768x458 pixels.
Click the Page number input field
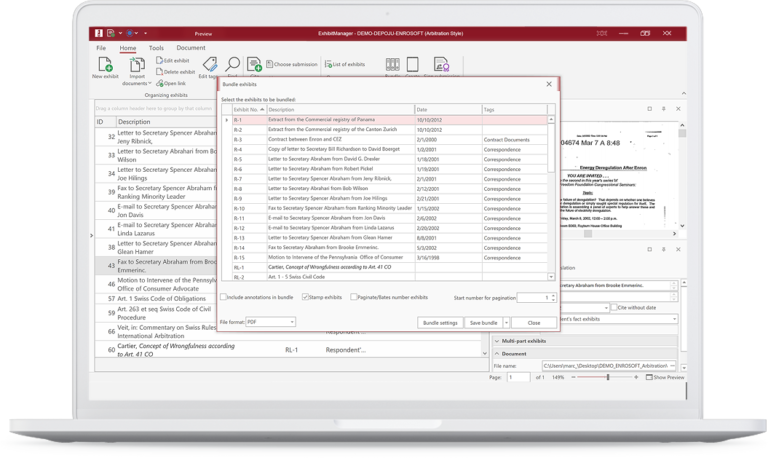pyautogui.click(x=519, y=377)
